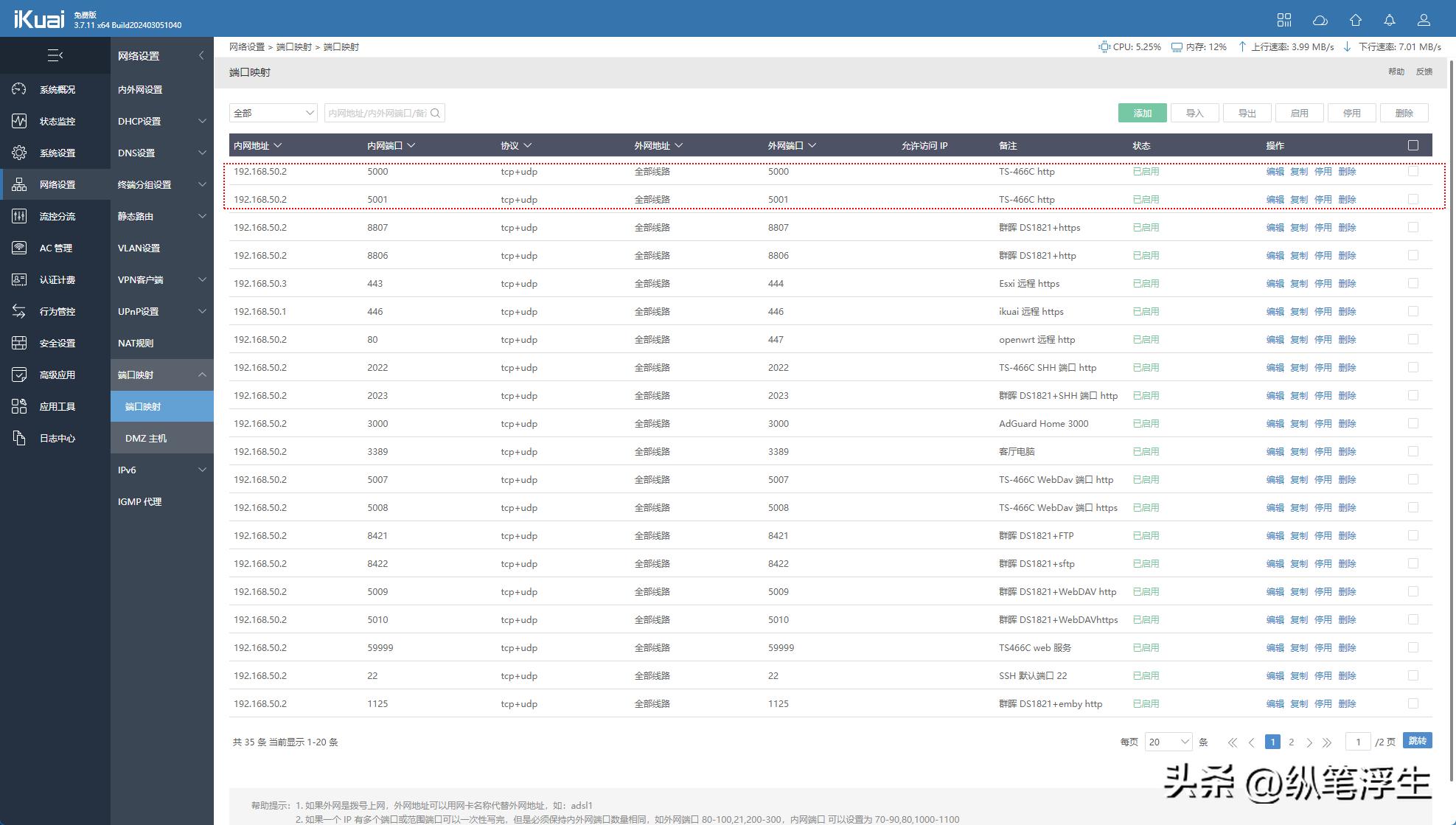1456x825 pixels.
Task: Open NAT规则 menu item
Action: (x=136, y=343)
